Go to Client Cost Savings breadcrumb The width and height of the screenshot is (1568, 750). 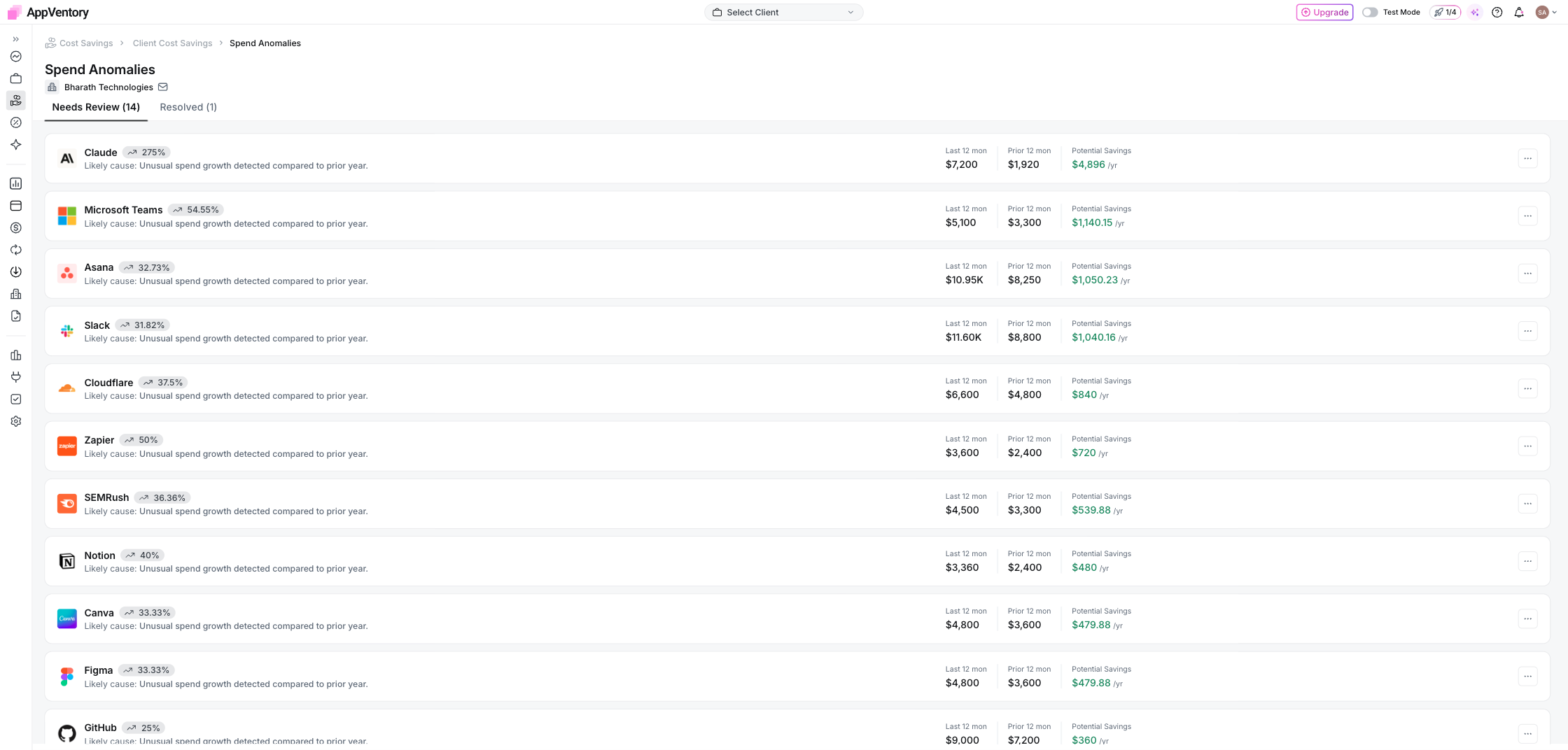(x=172, y=43)
